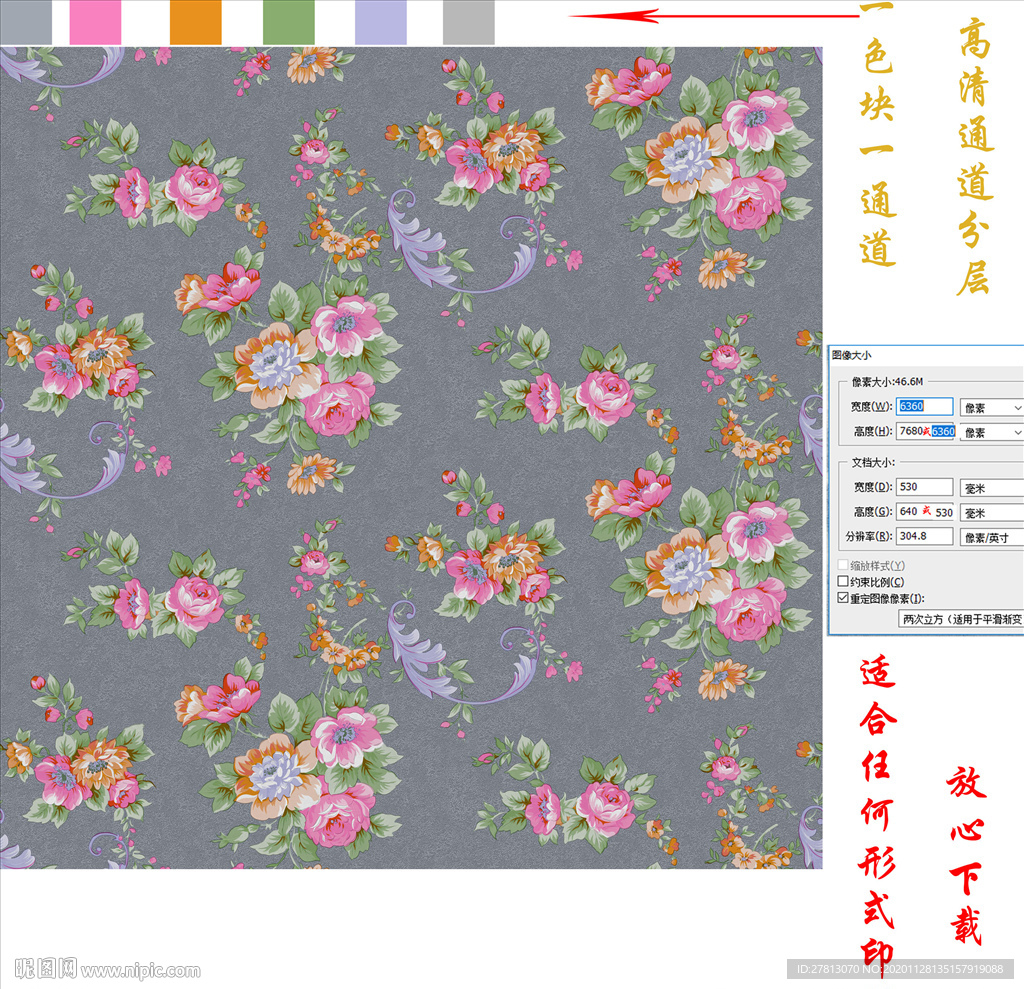Click the nipic logo watermark

coord(46,968)
